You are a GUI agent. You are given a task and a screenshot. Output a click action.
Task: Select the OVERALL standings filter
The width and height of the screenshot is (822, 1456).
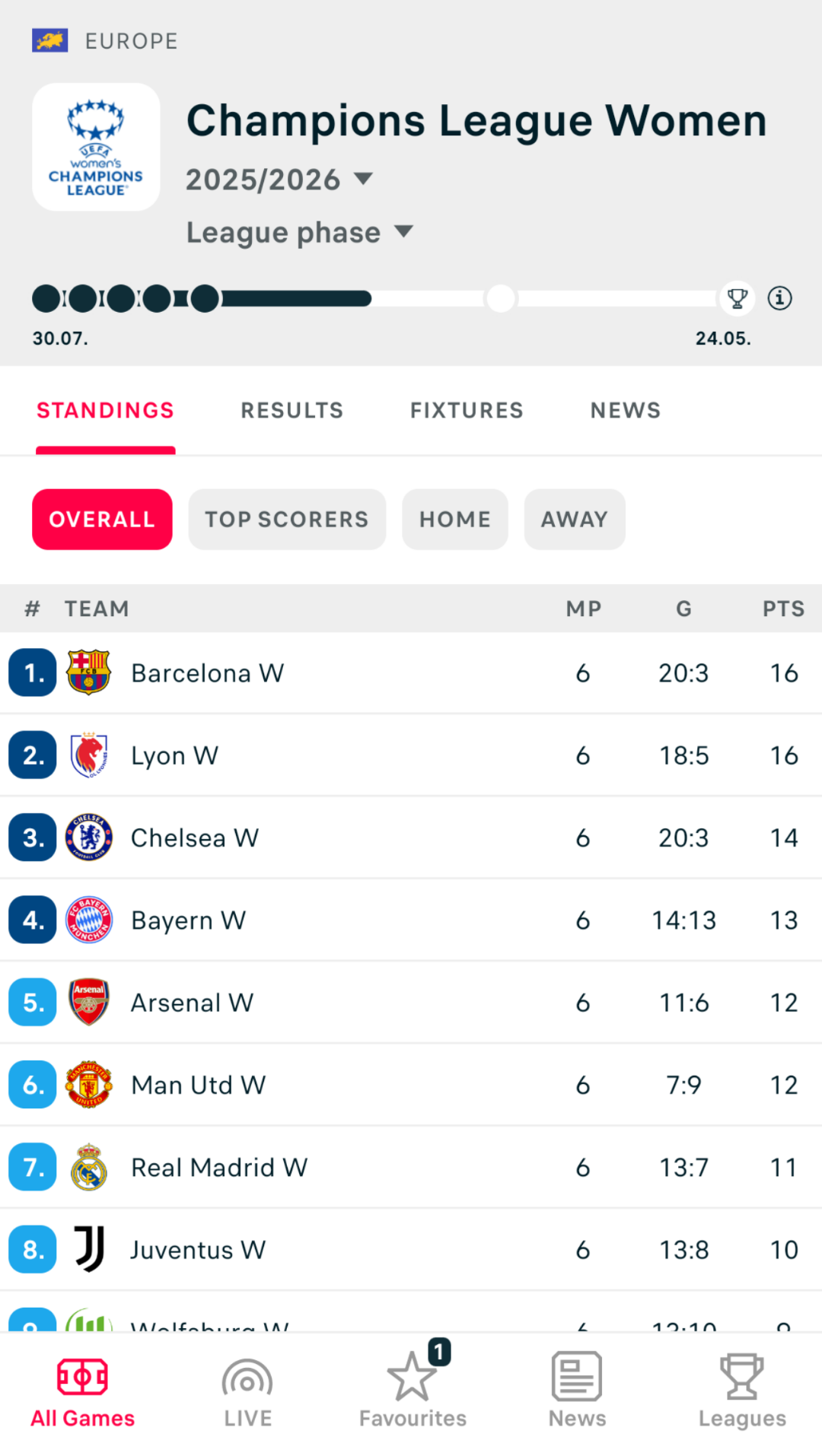102,520
